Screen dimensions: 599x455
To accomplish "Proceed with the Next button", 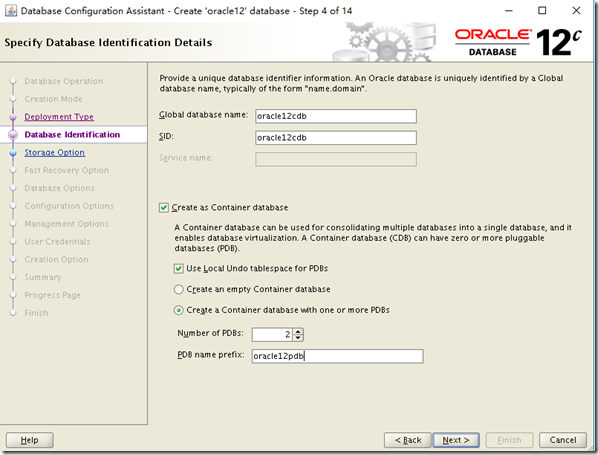I will click(456, 440).
